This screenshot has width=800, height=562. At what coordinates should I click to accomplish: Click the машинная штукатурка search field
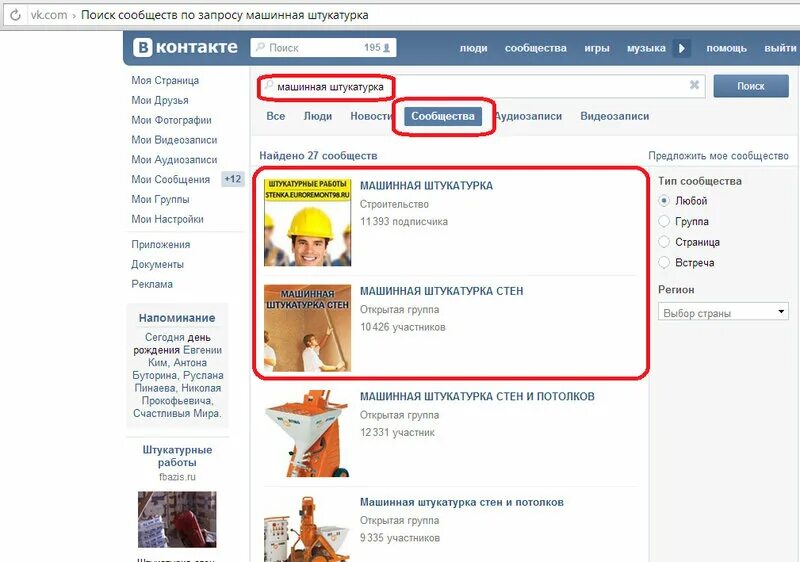tap(481, 86)
